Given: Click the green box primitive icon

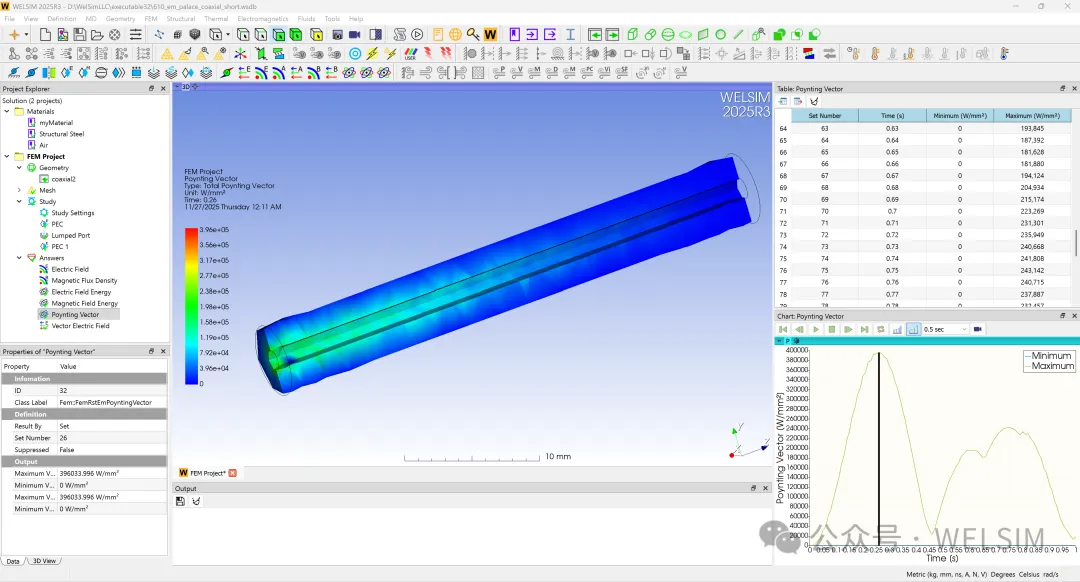Looking at the screenshot, I should [633, 34].
